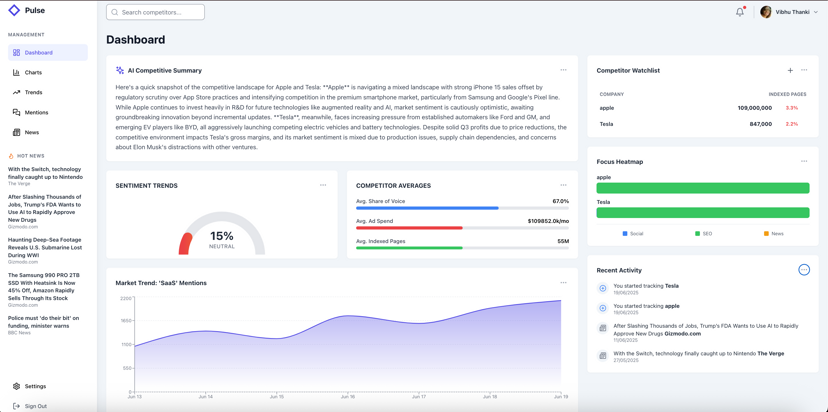828x412 pixels.
Task: Click the INDEXED PAGES column header
Action: (x=787, y=94)
